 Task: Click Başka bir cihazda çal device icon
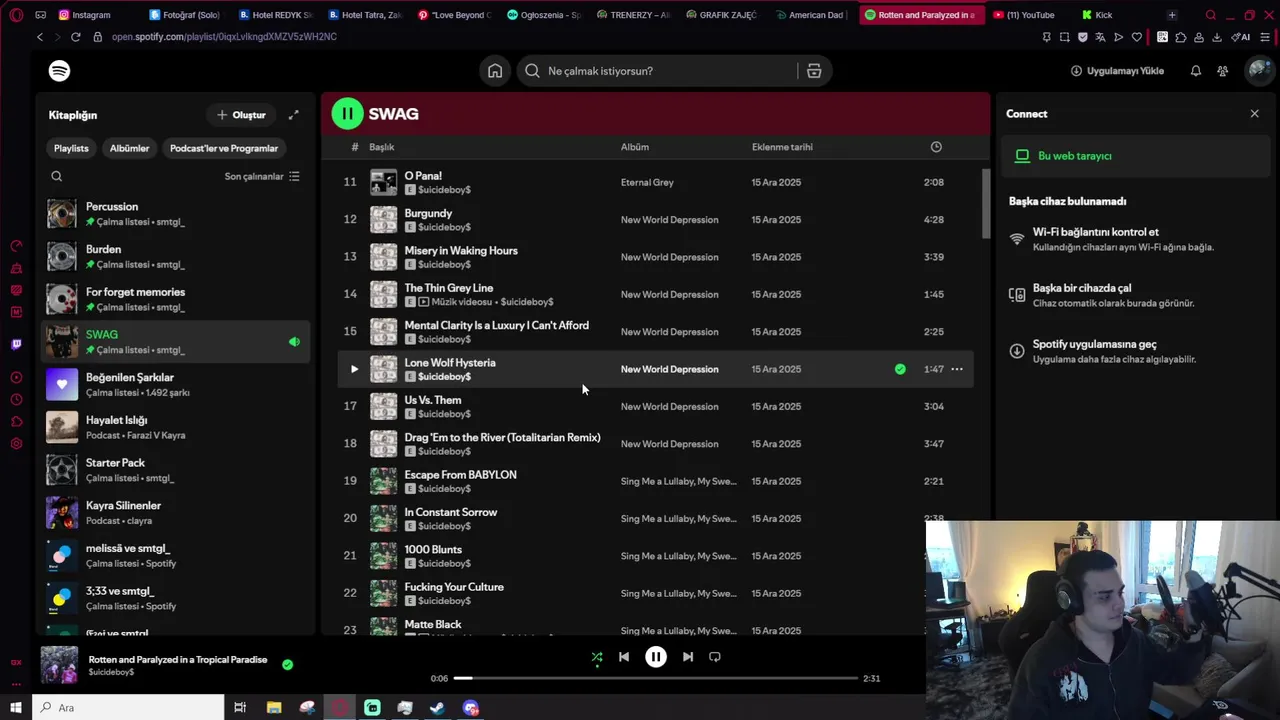[x=1017, y=295]
